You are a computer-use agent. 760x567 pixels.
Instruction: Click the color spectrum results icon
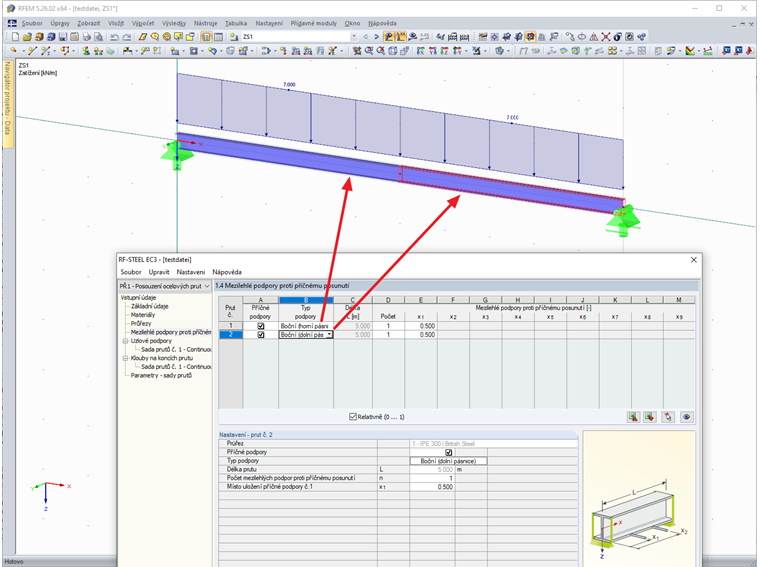690,51
